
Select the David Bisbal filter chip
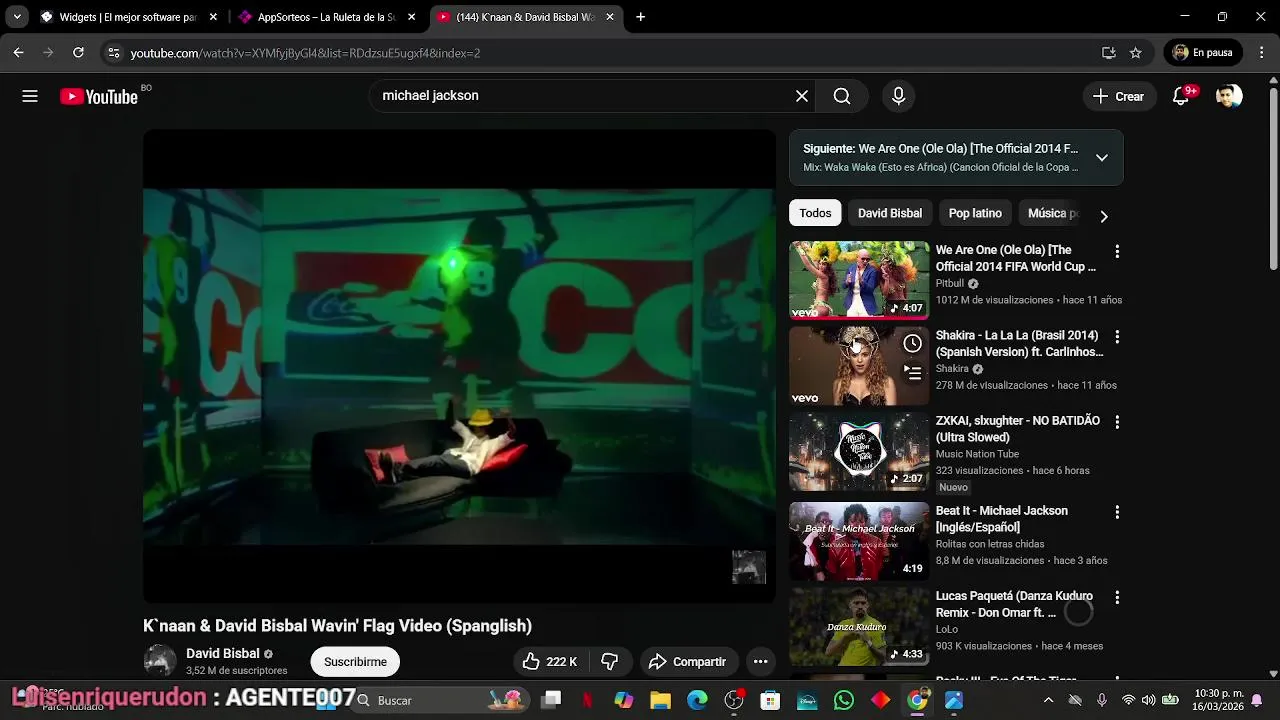pyautogui.click(x=890, y=213)
